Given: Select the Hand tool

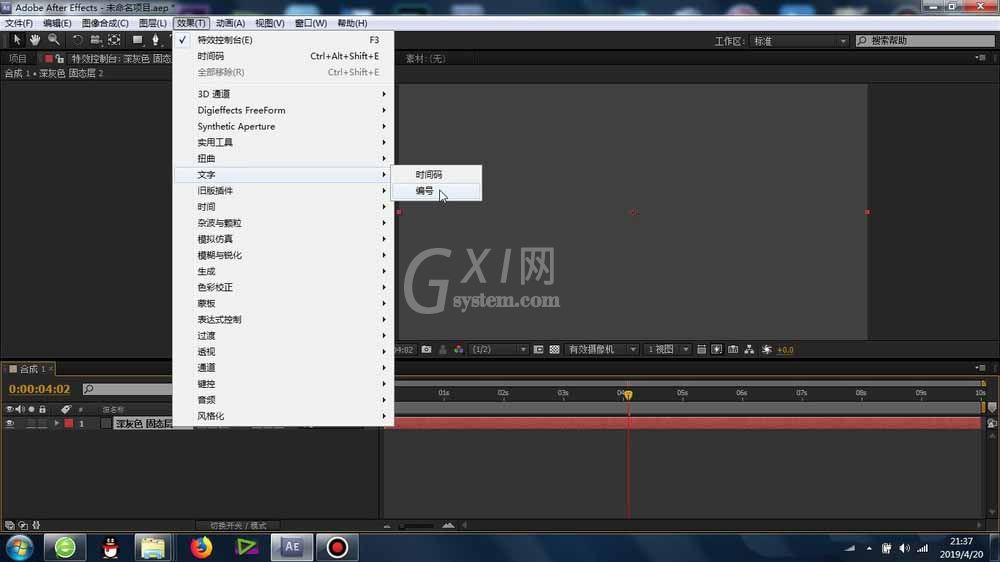Looking at the screenshot, I should click(x=34, y=40).
